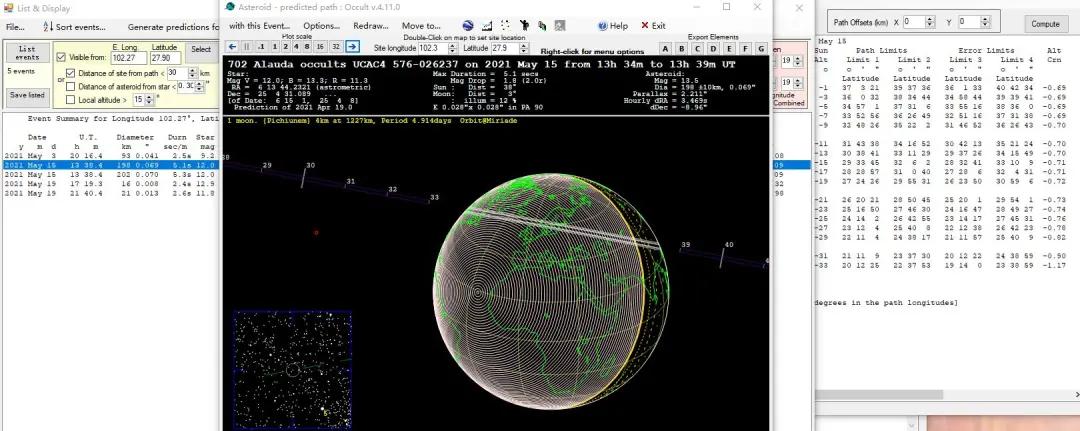
Task: Click Exit with the red X
Action: tap(653, 25)
